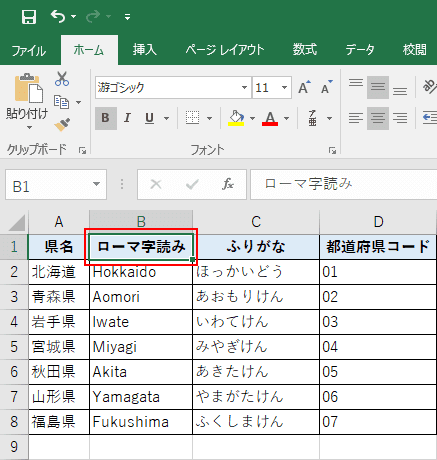The image size is (437, 460).
Task: Switch to the ページ レイアウト tab
Action: (225, 50)
